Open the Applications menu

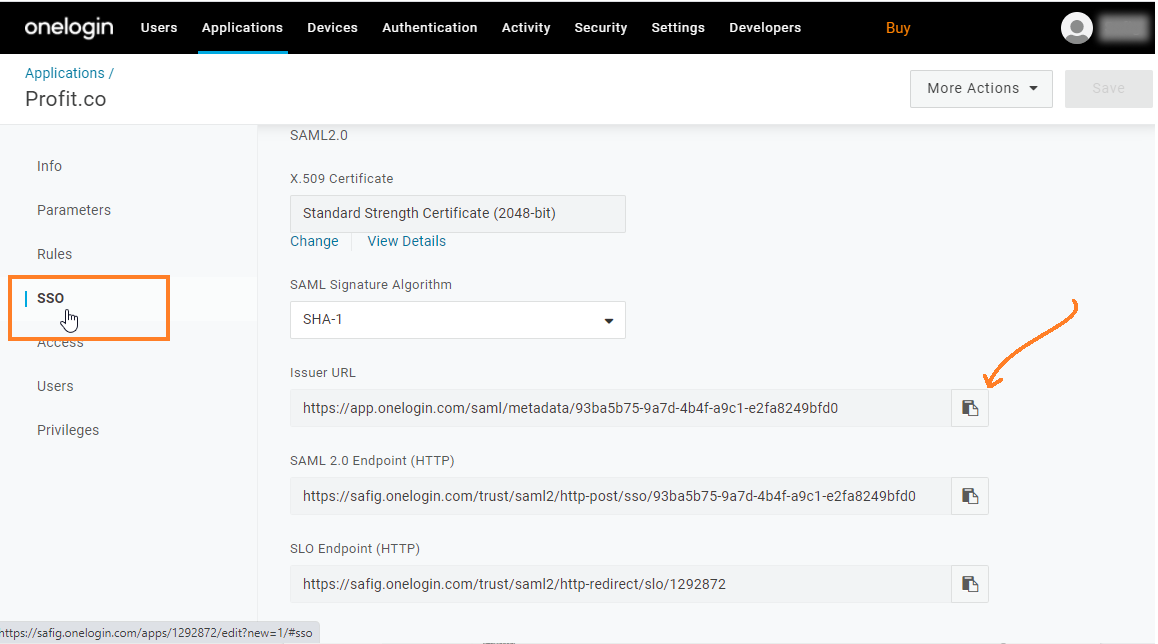pos(242,27)
